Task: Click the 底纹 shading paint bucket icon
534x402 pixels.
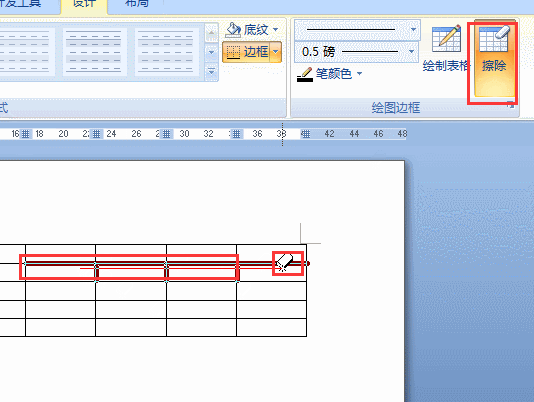Action: coord(233,30)
